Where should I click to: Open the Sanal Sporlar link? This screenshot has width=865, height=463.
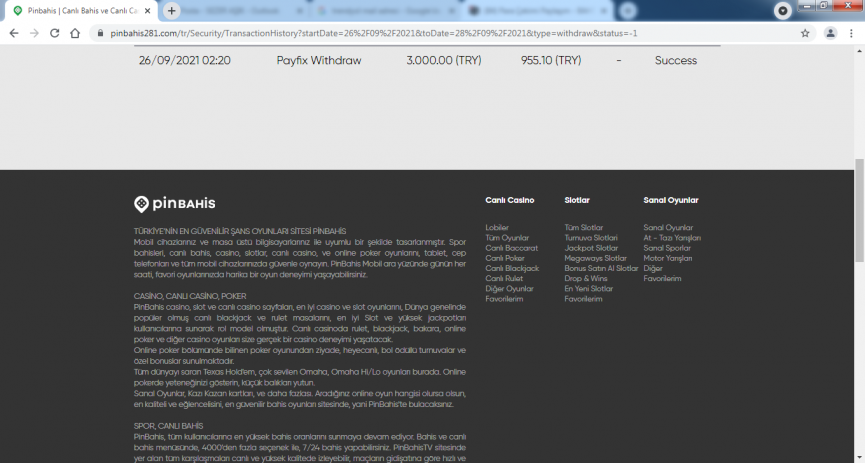[x=667, y=248]
